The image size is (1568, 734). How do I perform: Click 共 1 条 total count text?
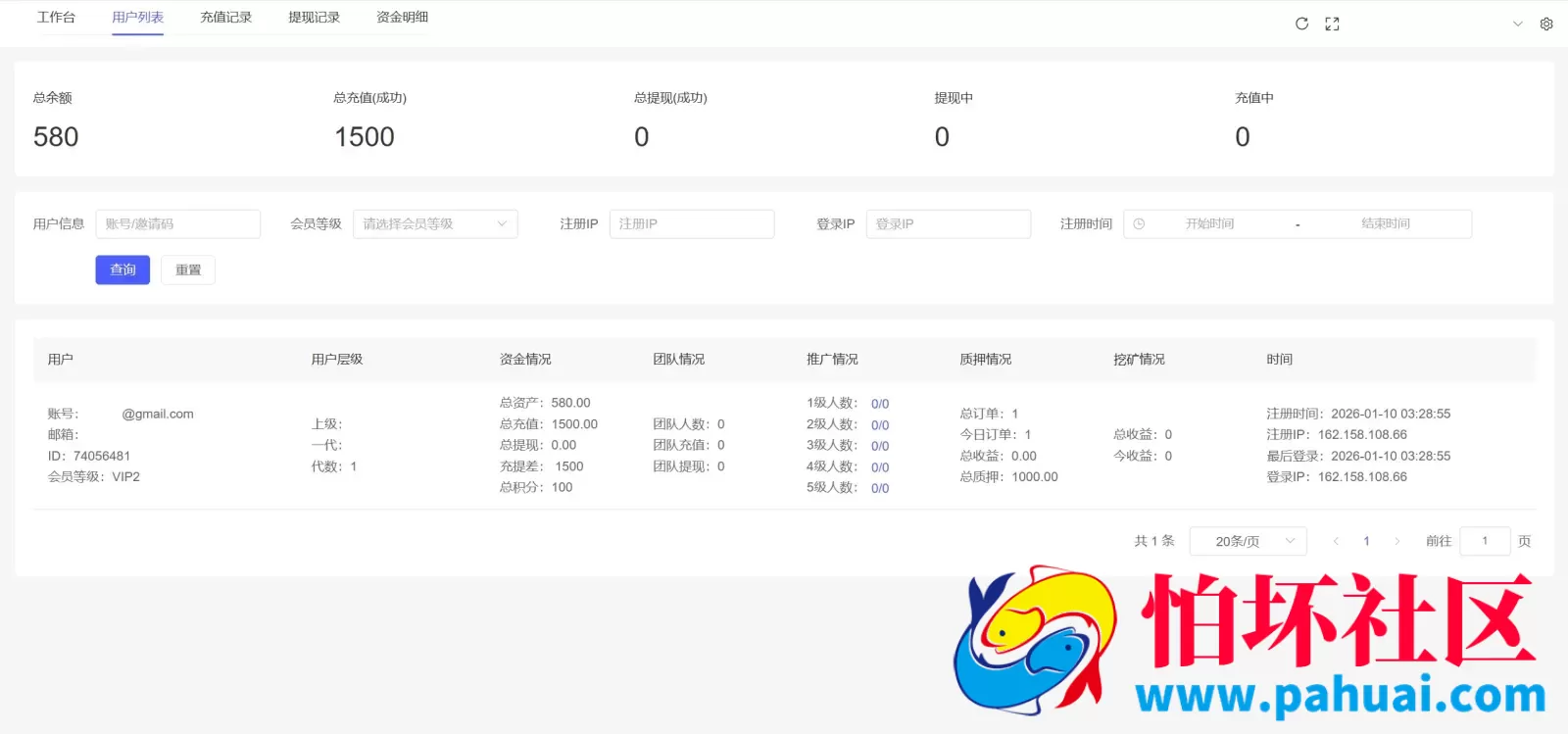pyautogui.click(x=1154, y=541)
